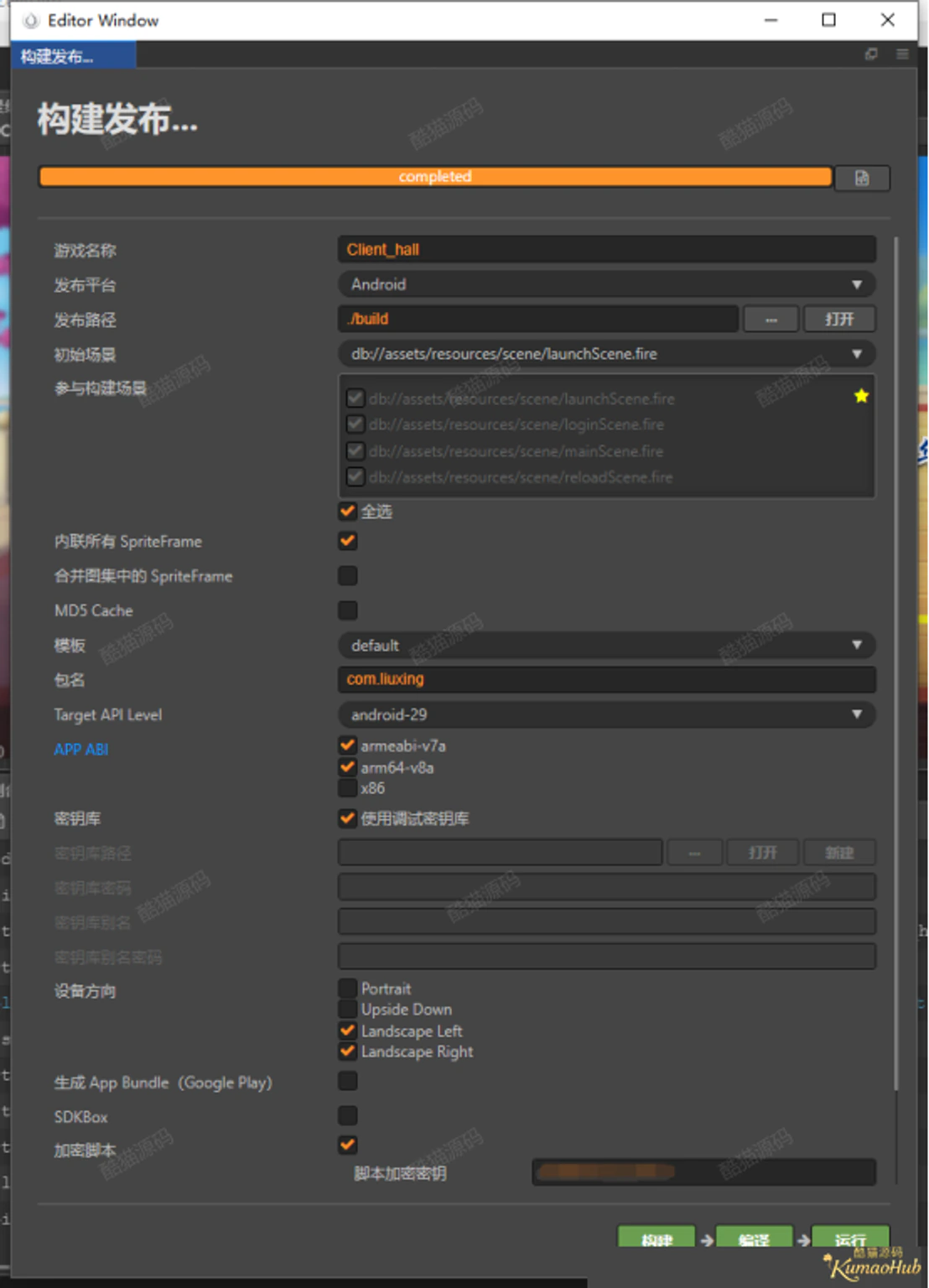This screenshot has height=1288, width=929.
Task: Maximize the Editor Window
Action: 828,19
